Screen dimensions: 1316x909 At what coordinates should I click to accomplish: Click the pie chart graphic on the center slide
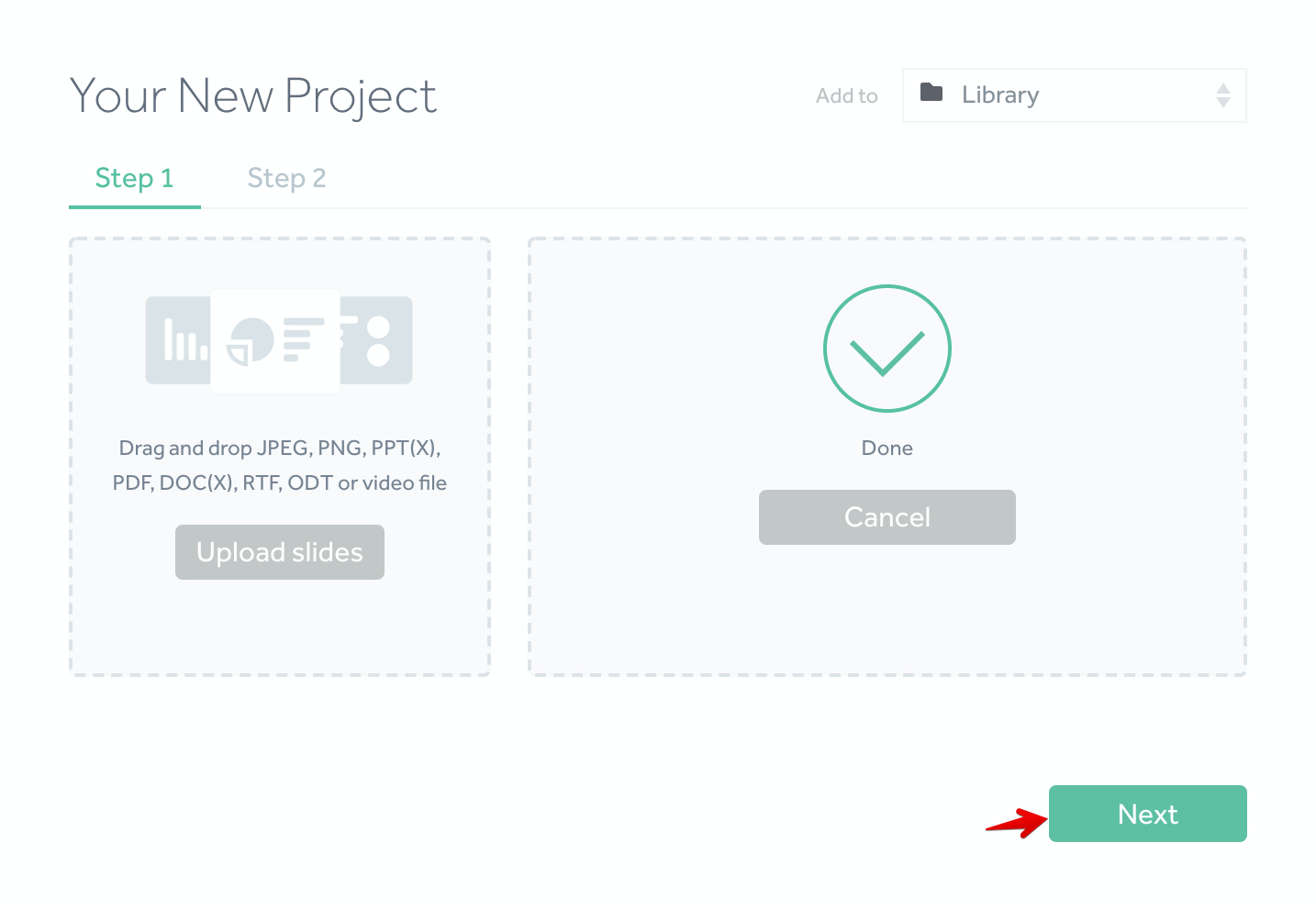251,341
